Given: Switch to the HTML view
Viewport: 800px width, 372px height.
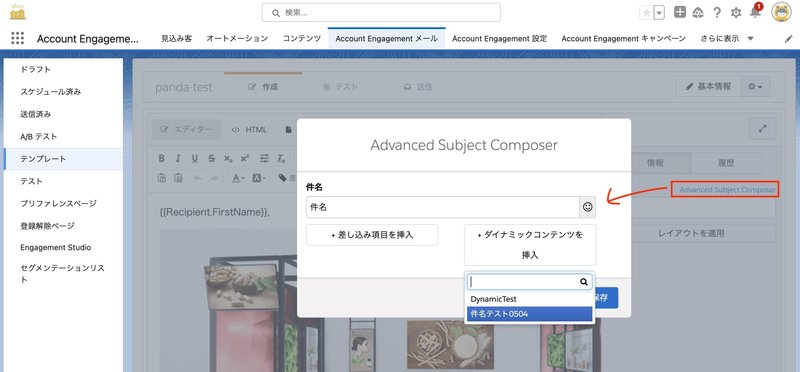Looking at the screenshot, I should (x=249, y=130).
